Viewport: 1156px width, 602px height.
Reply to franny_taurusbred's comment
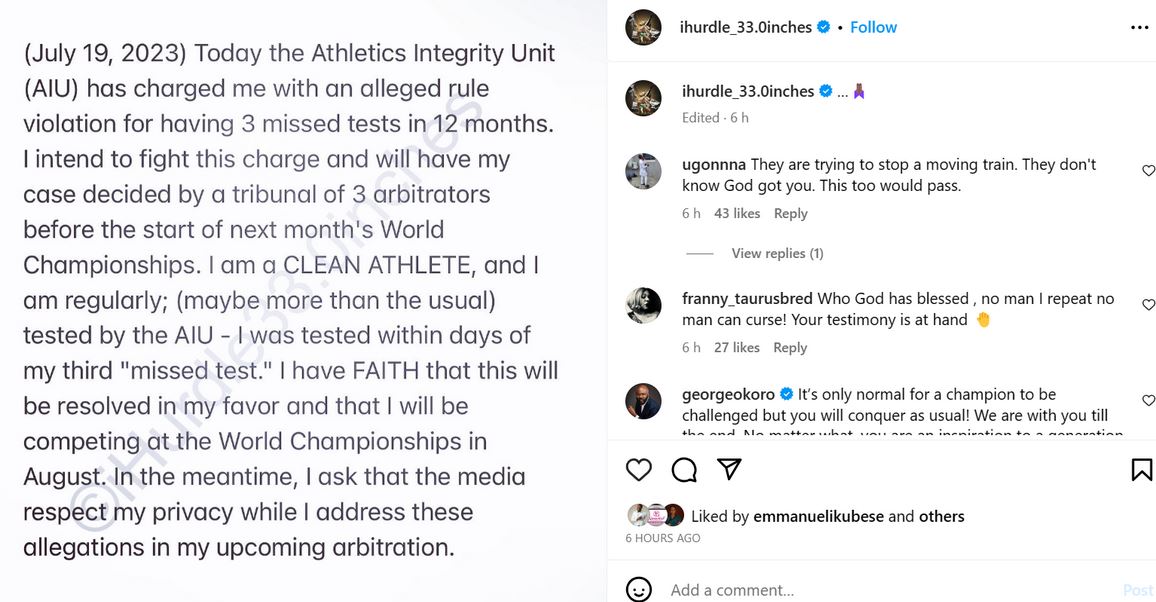pos(790,347)
